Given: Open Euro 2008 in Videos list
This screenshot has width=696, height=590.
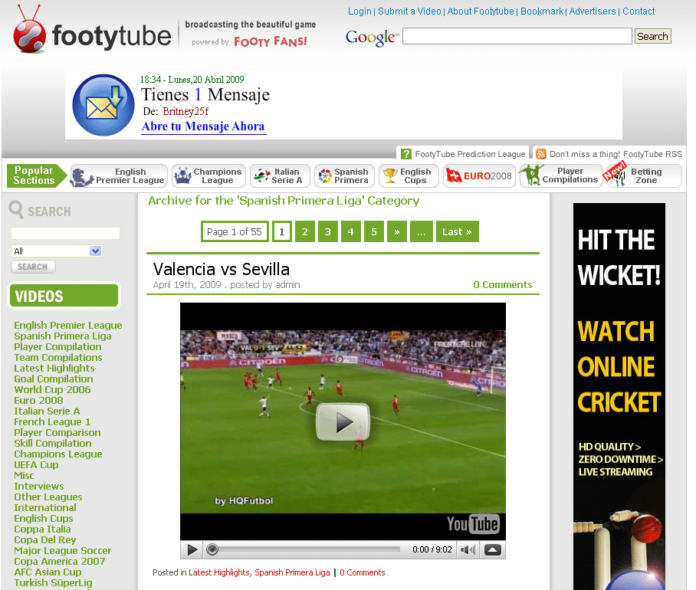Looking at the screenshot, I should click(39, 400).
